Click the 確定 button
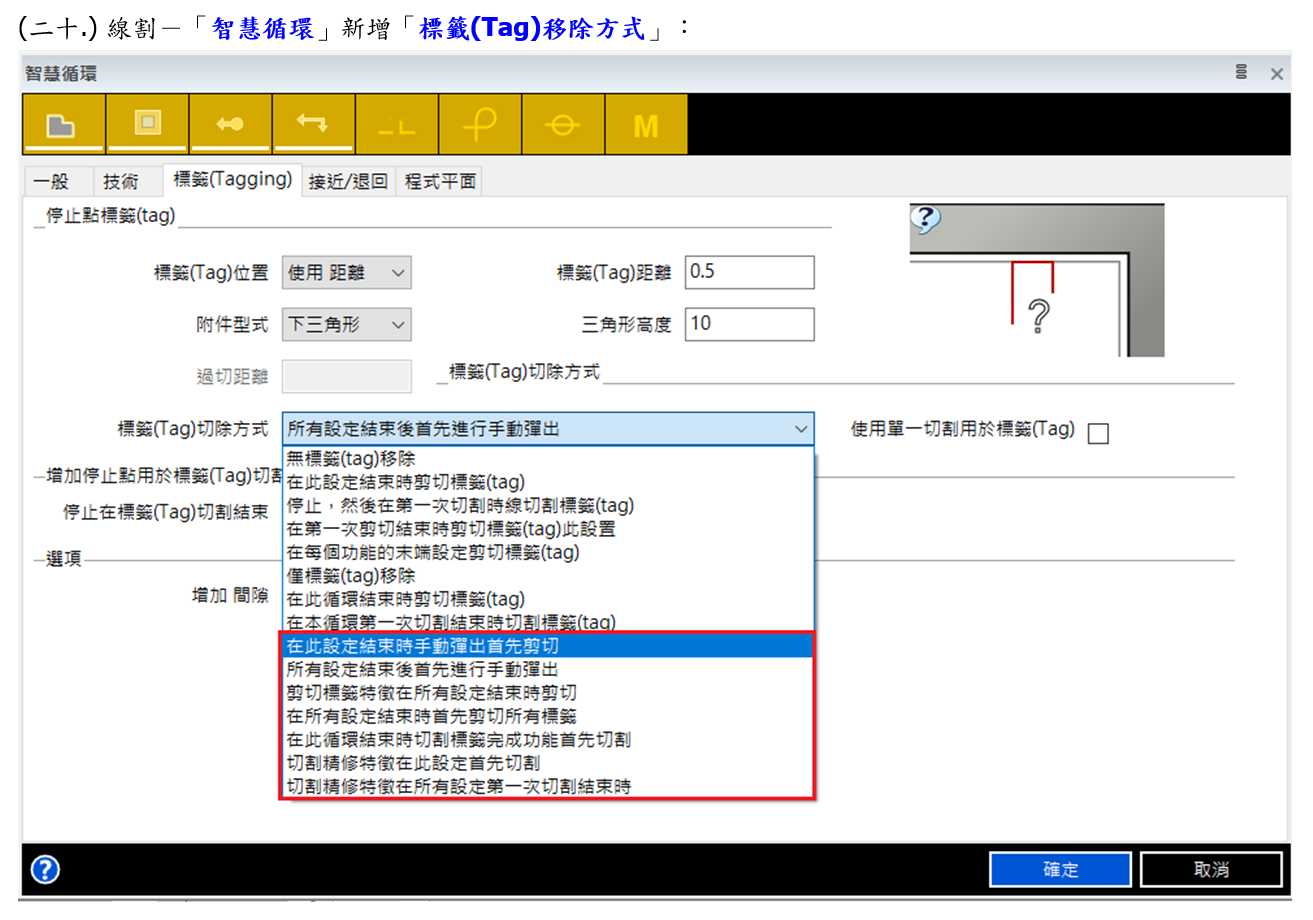 point(1060,869)
